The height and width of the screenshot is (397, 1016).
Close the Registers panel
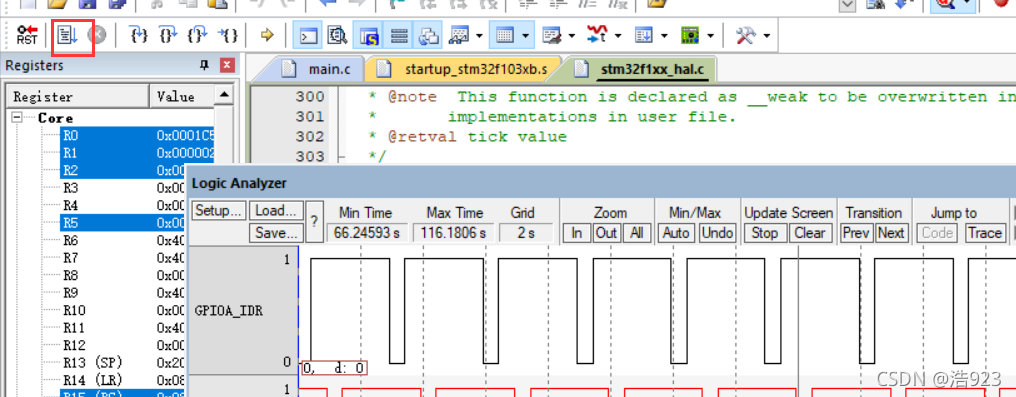click(227, 65)
